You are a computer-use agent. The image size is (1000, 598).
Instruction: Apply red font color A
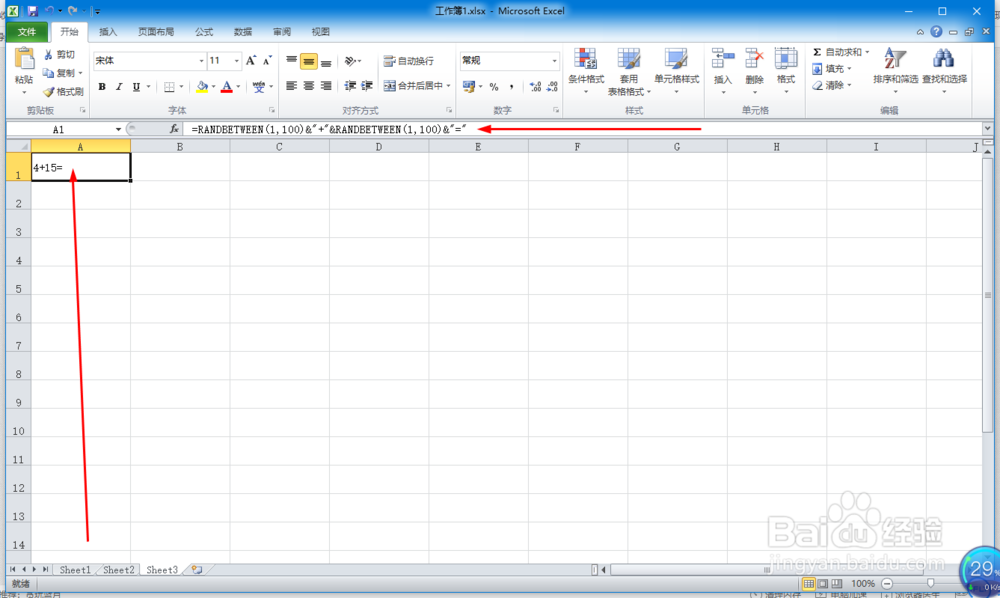(226, 87)
